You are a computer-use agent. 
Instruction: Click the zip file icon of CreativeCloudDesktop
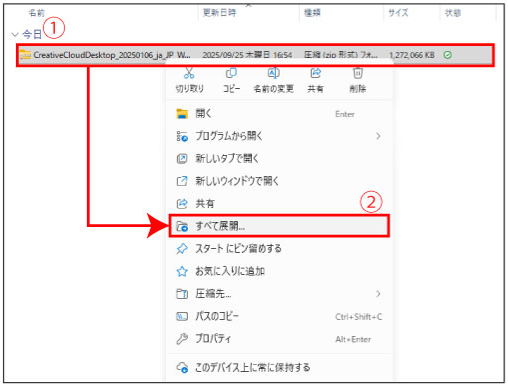click(x=25, y=55)
